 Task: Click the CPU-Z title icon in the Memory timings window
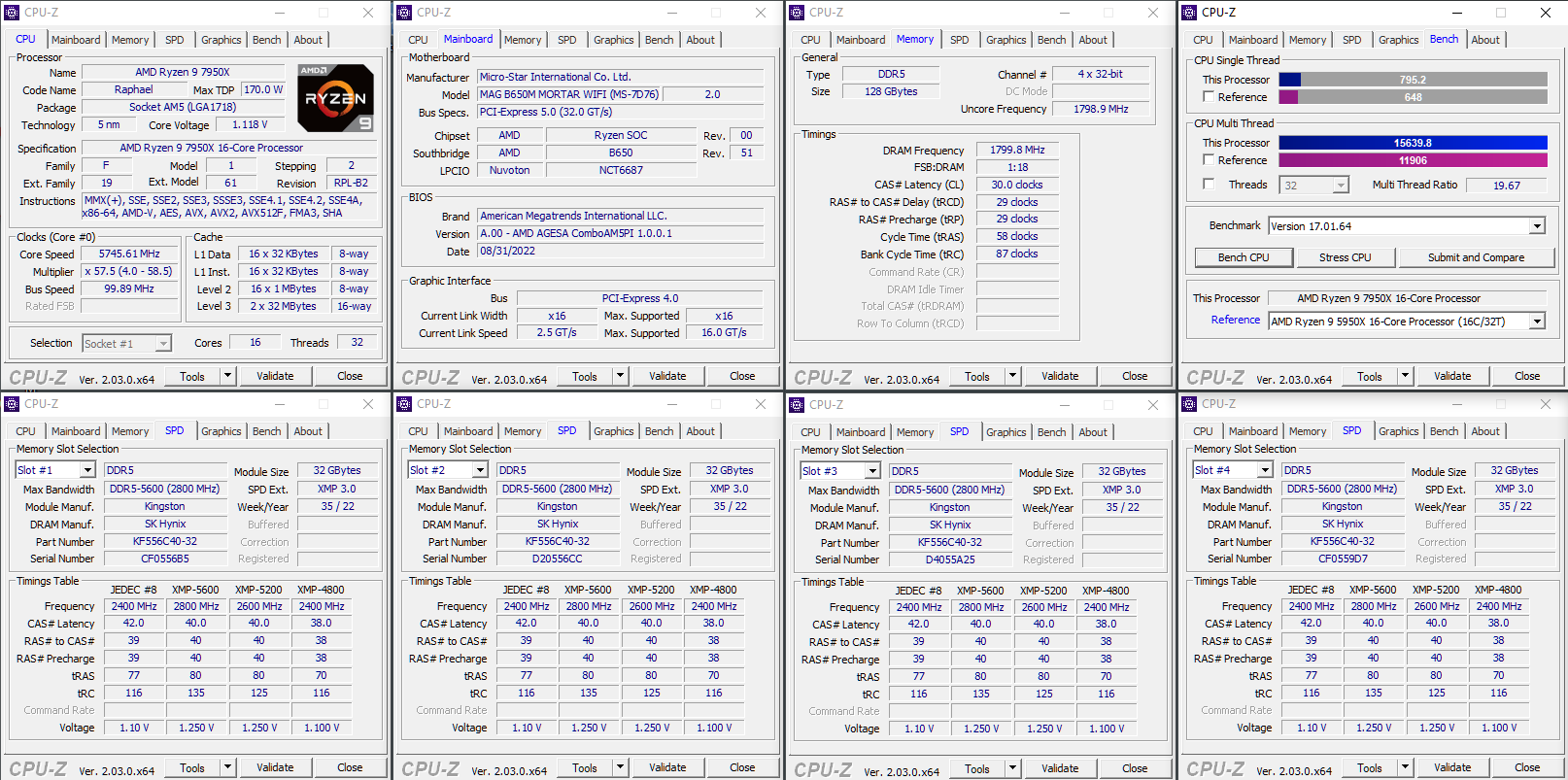pos(798,13)
